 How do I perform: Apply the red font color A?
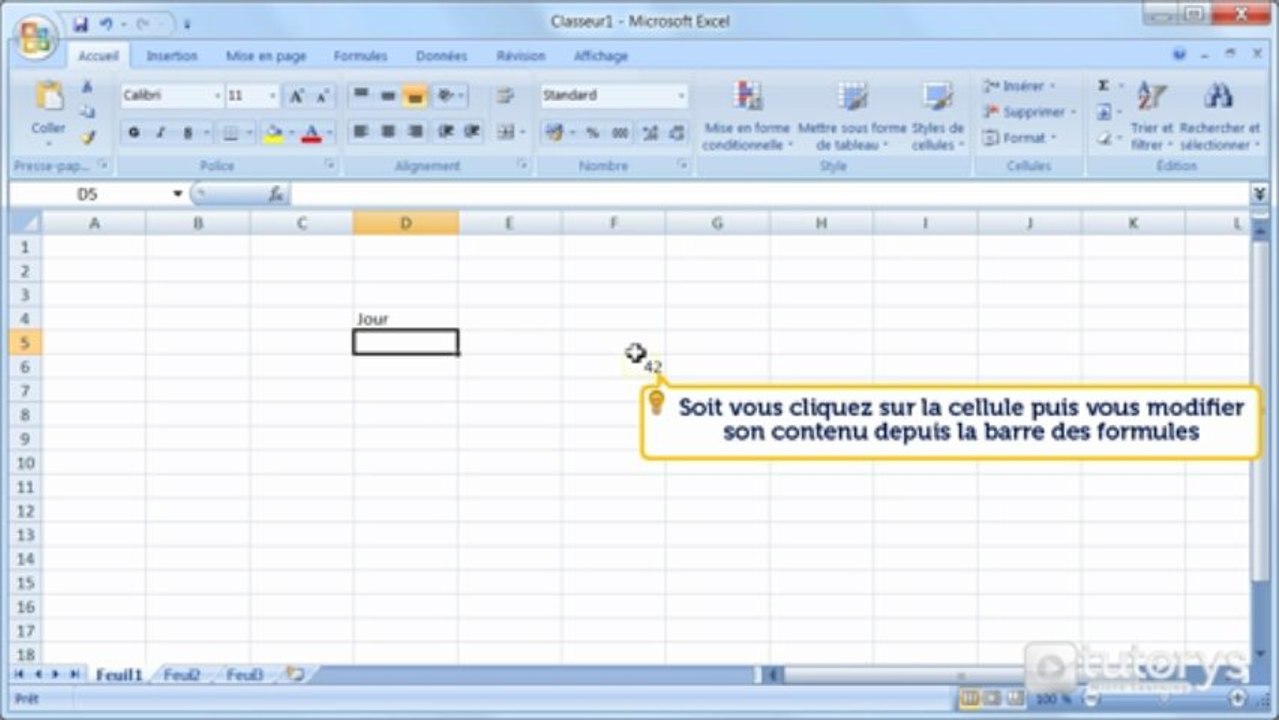(x=311, y=133)
